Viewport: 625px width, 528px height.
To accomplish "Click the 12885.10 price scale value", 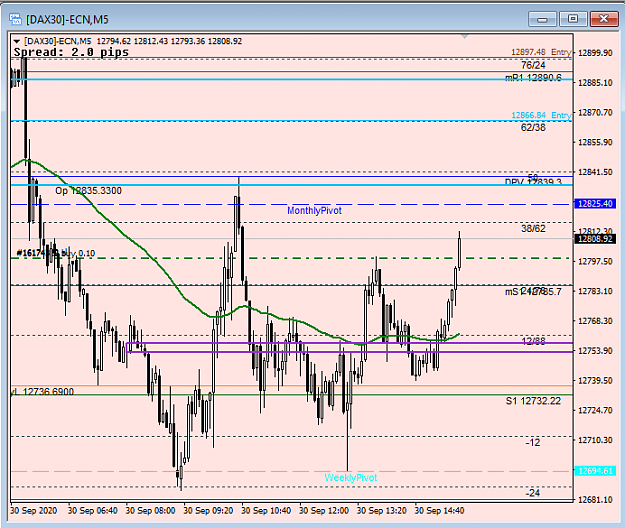I will tap(596, 83).
